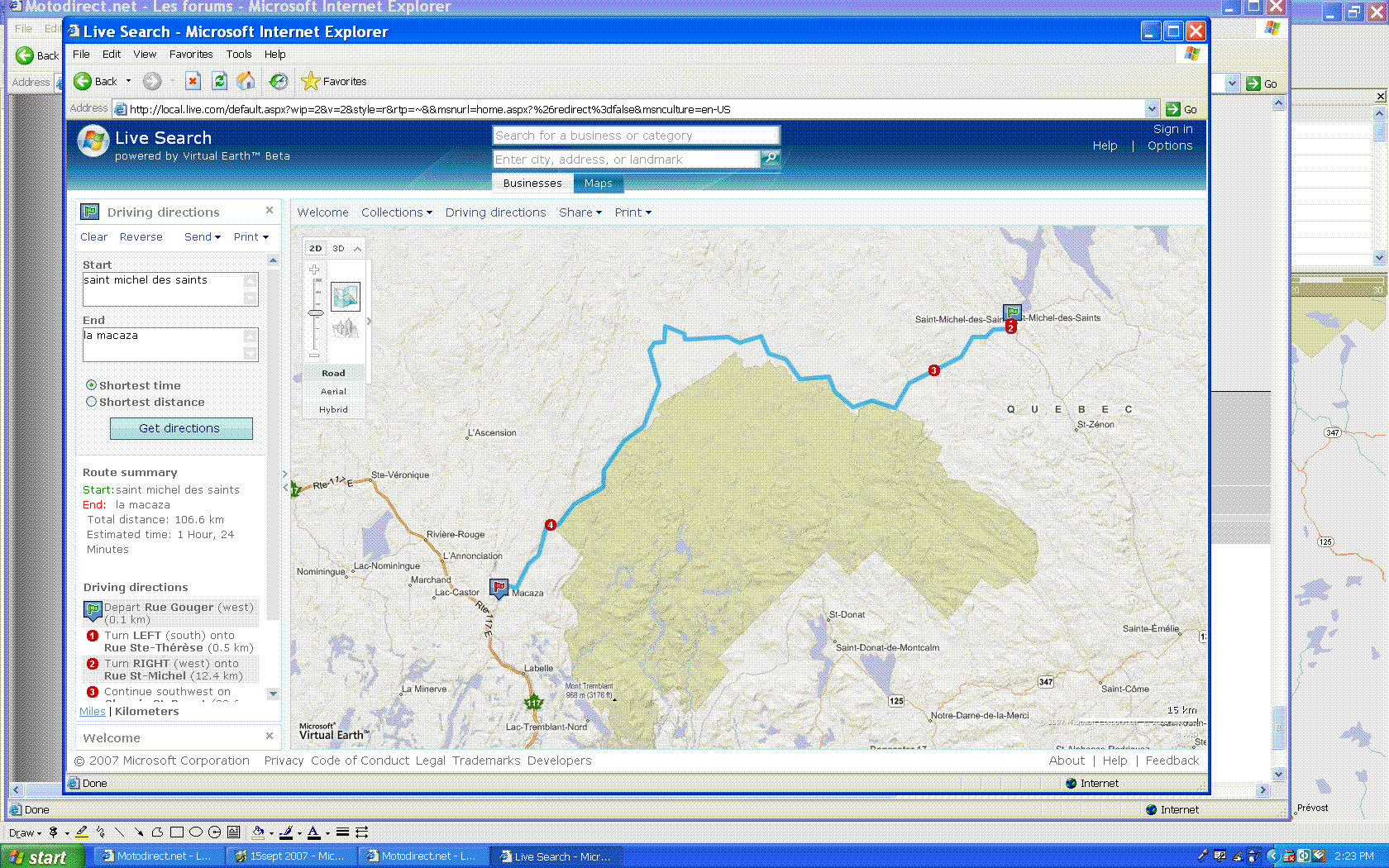
Task: Select the line tool in Draw toolbar
Action: [x=119, y=832]
